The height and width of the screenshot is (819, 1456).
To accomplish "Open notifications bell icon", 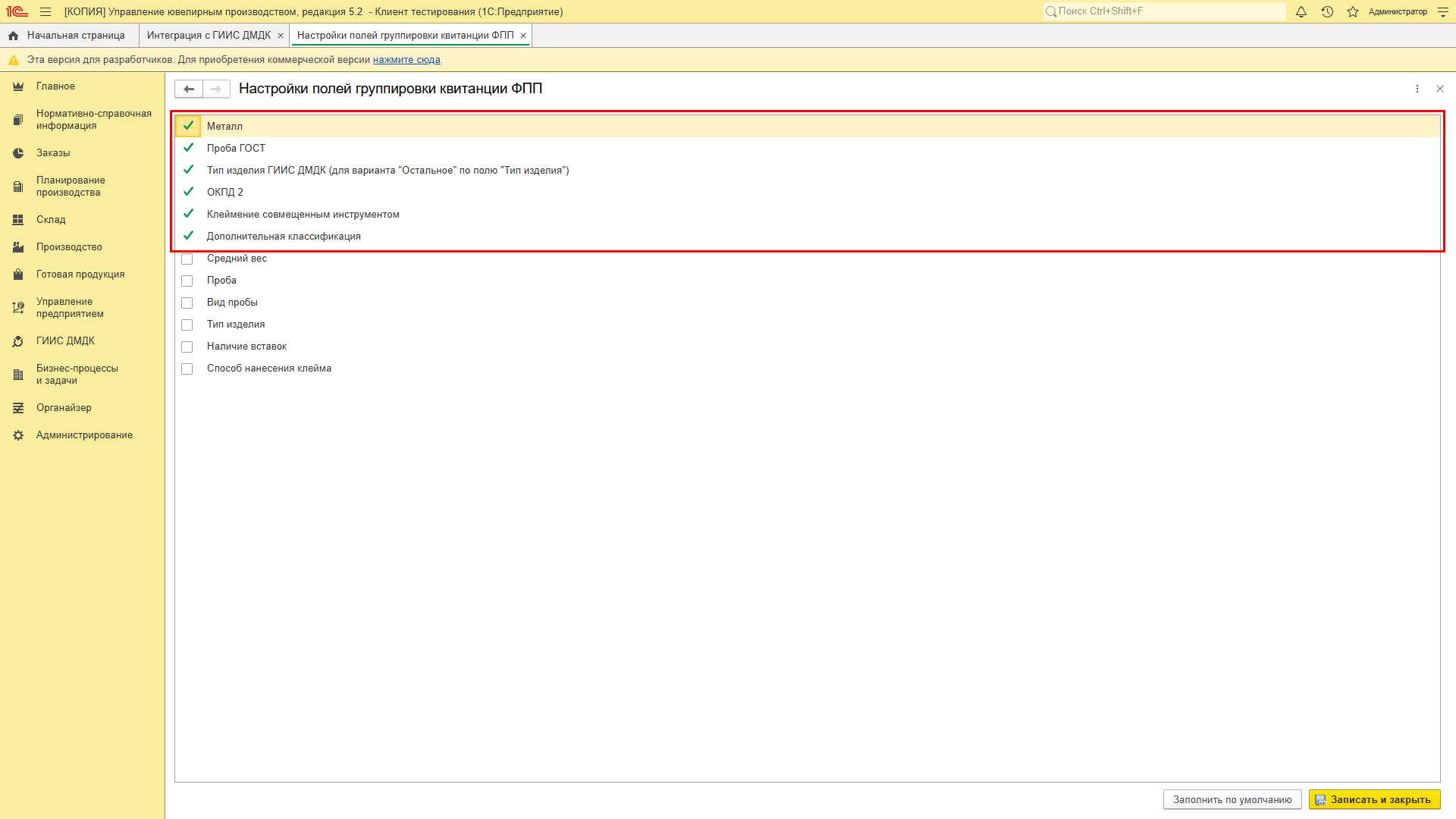I will click(x=1301, y=12).
